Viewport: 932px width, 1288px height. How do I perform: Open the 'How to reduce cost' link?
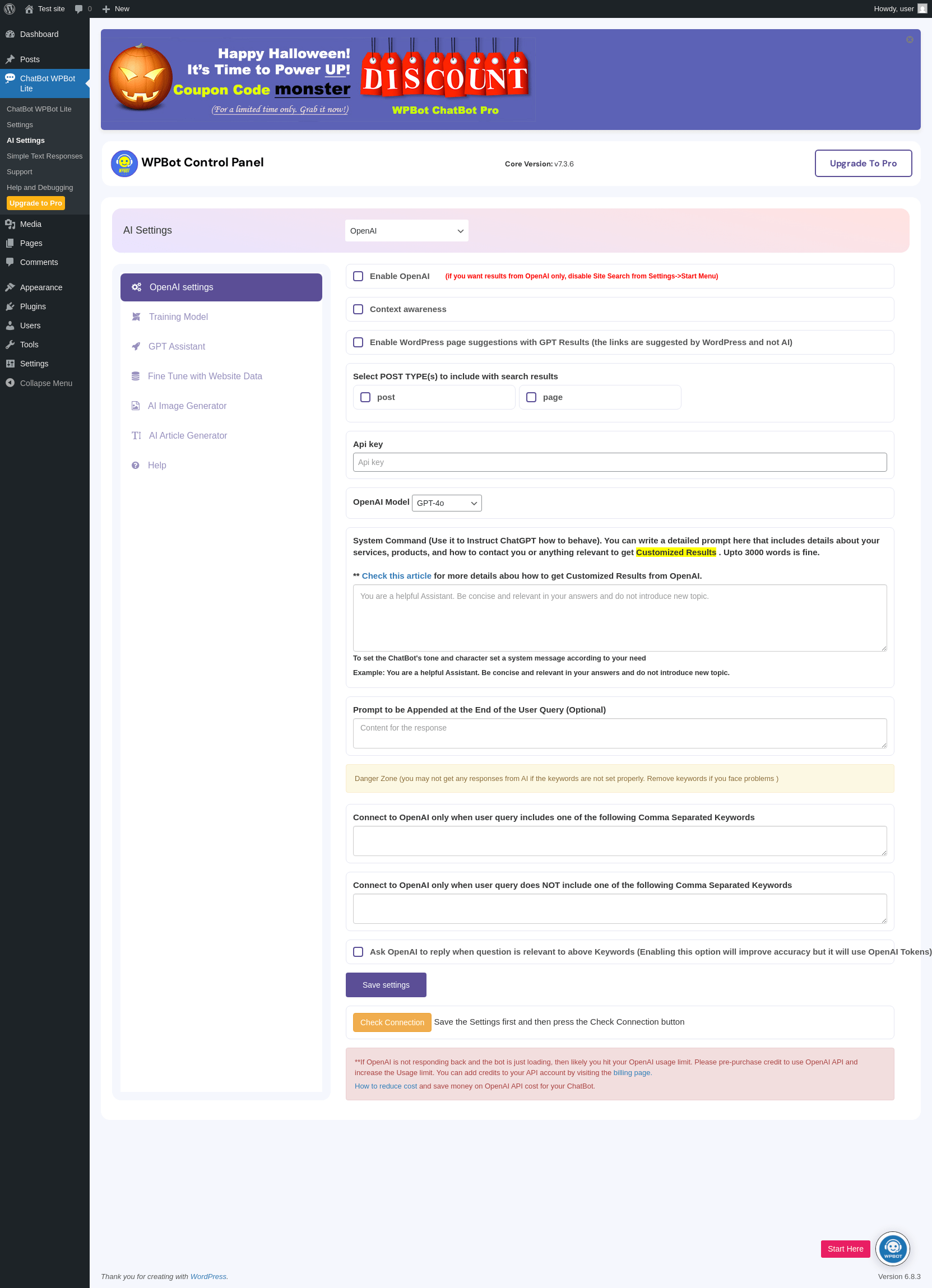386,1086
